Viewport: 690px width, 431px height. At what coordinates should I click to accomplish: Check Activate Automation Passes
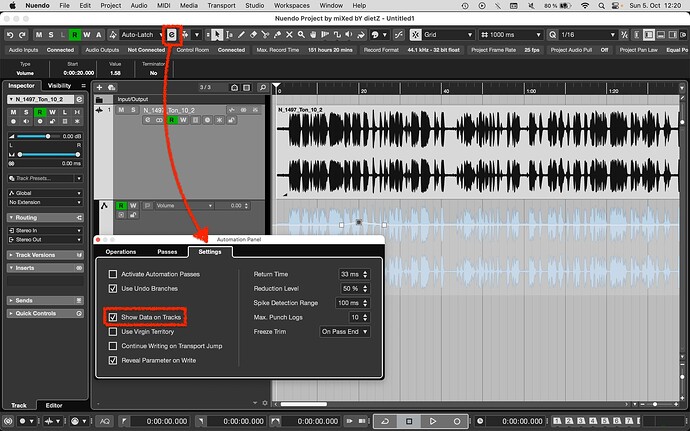[113, 274]
